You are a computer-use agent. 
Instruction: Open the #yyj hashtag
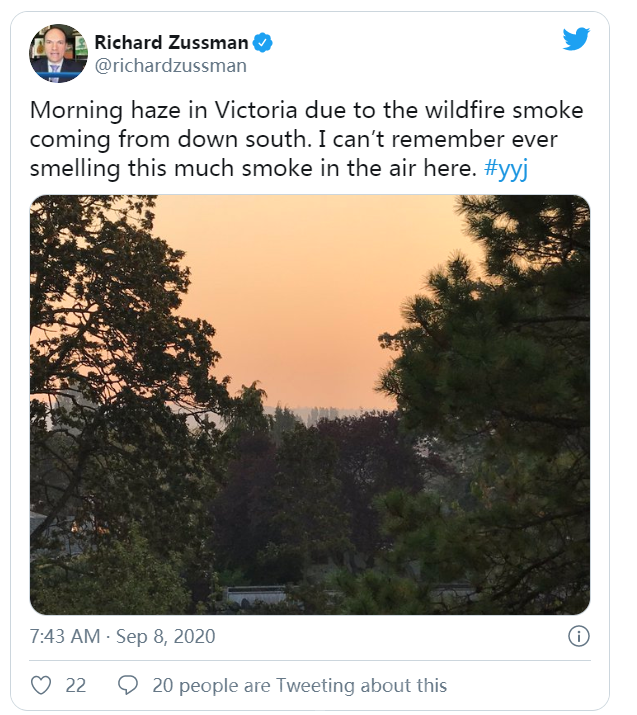505,168
